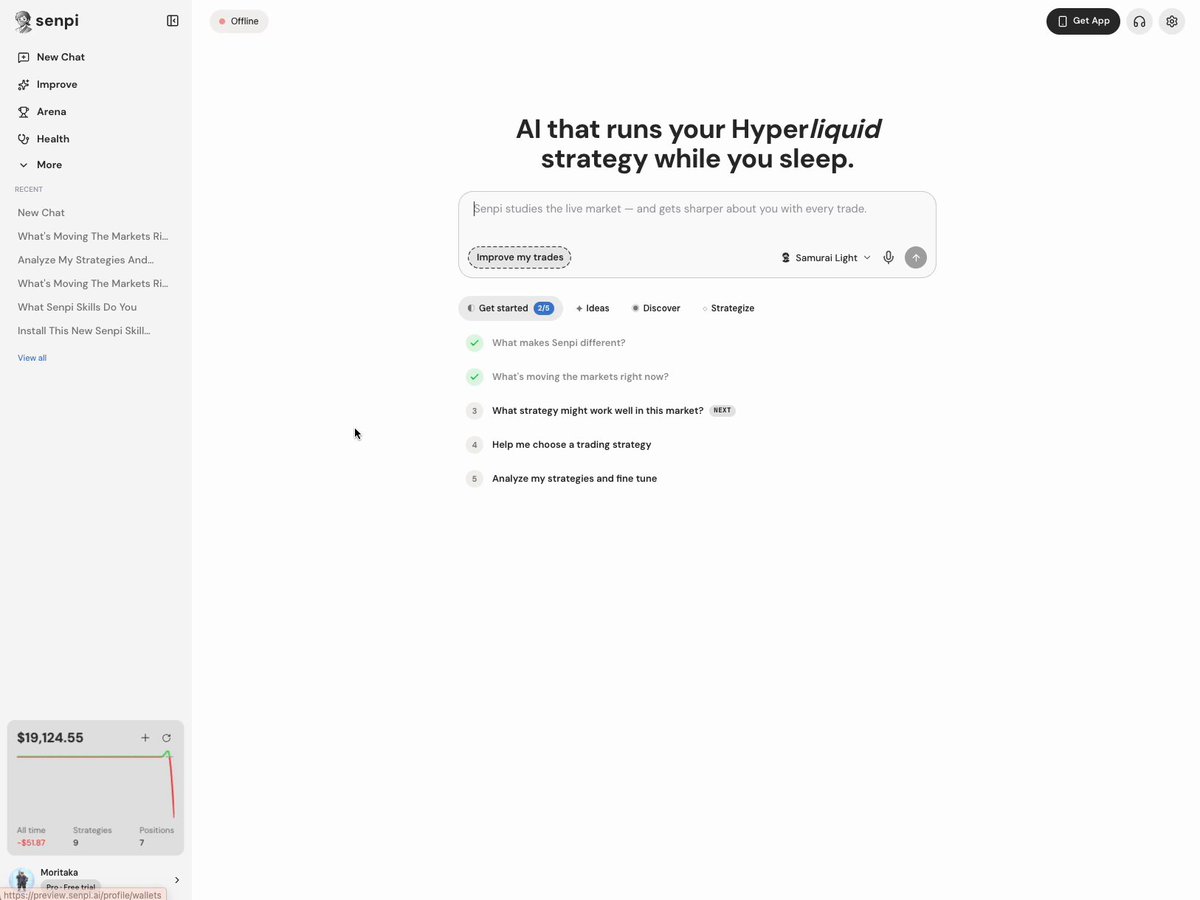This screenshot has width=1200, height=900.
Task: Open 'Analyze My Strategies And...' chat
Action: [x=85, y=260]
